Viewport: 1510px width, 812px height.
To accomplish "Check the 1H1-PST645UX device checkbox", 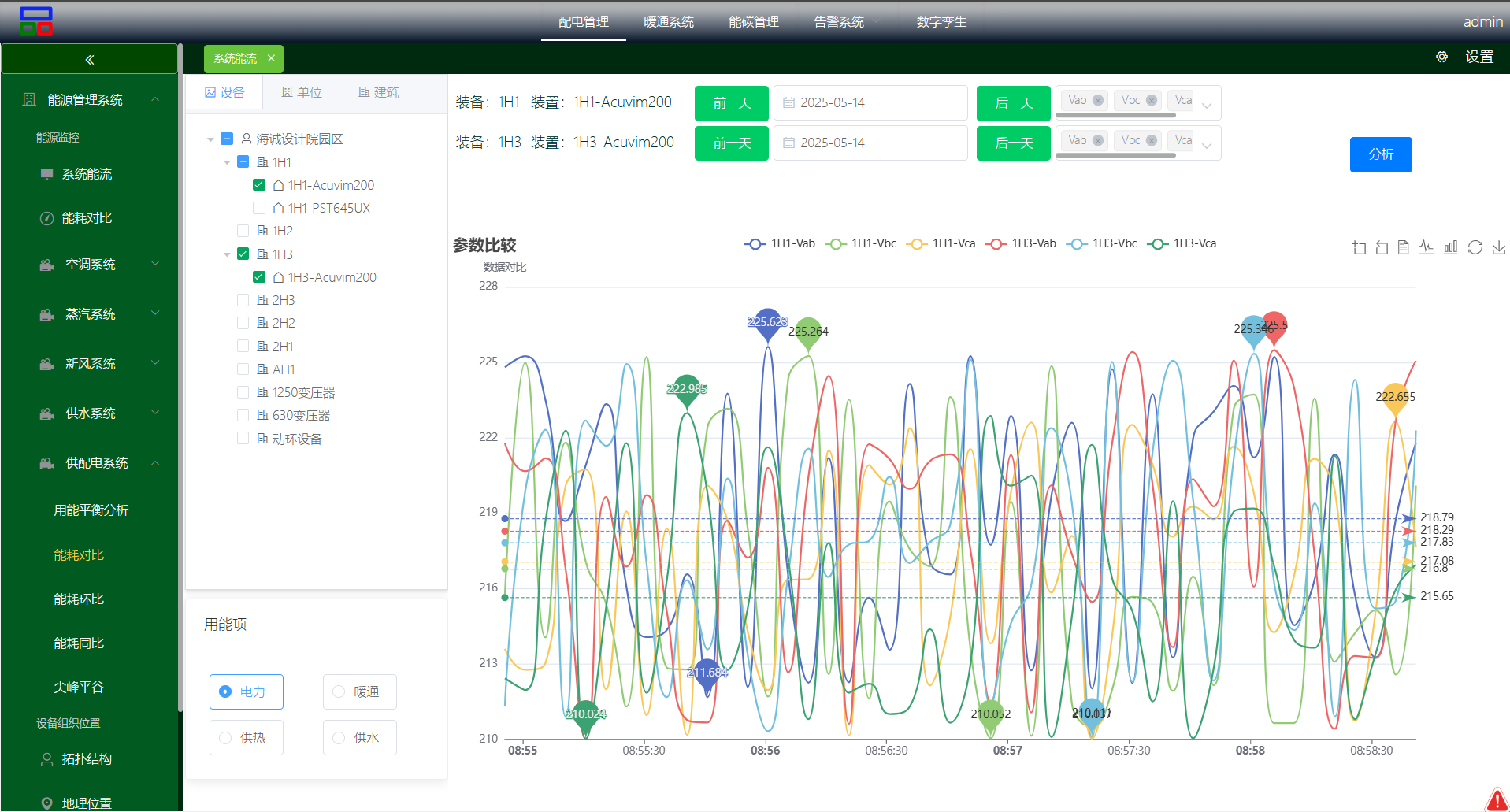I will click(259, 208).
